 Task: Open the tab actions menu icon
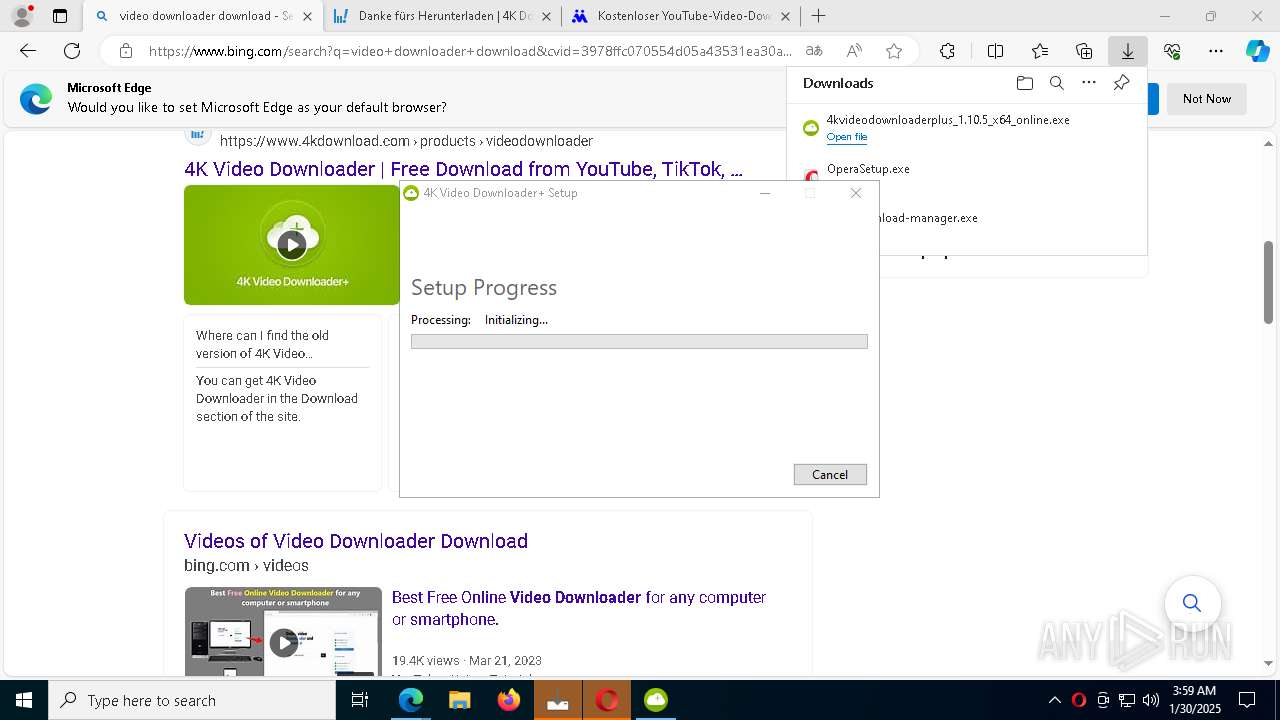coord(60,16)
